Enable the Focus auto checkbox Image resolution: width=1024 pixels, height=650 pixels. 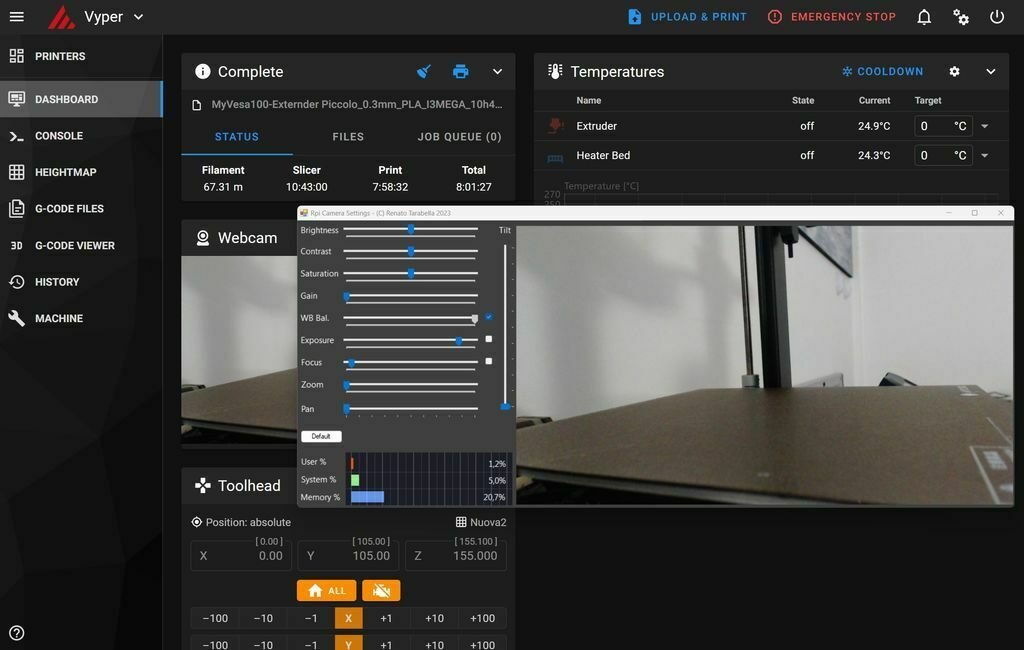pyautogui.click(x=488, y=361)
